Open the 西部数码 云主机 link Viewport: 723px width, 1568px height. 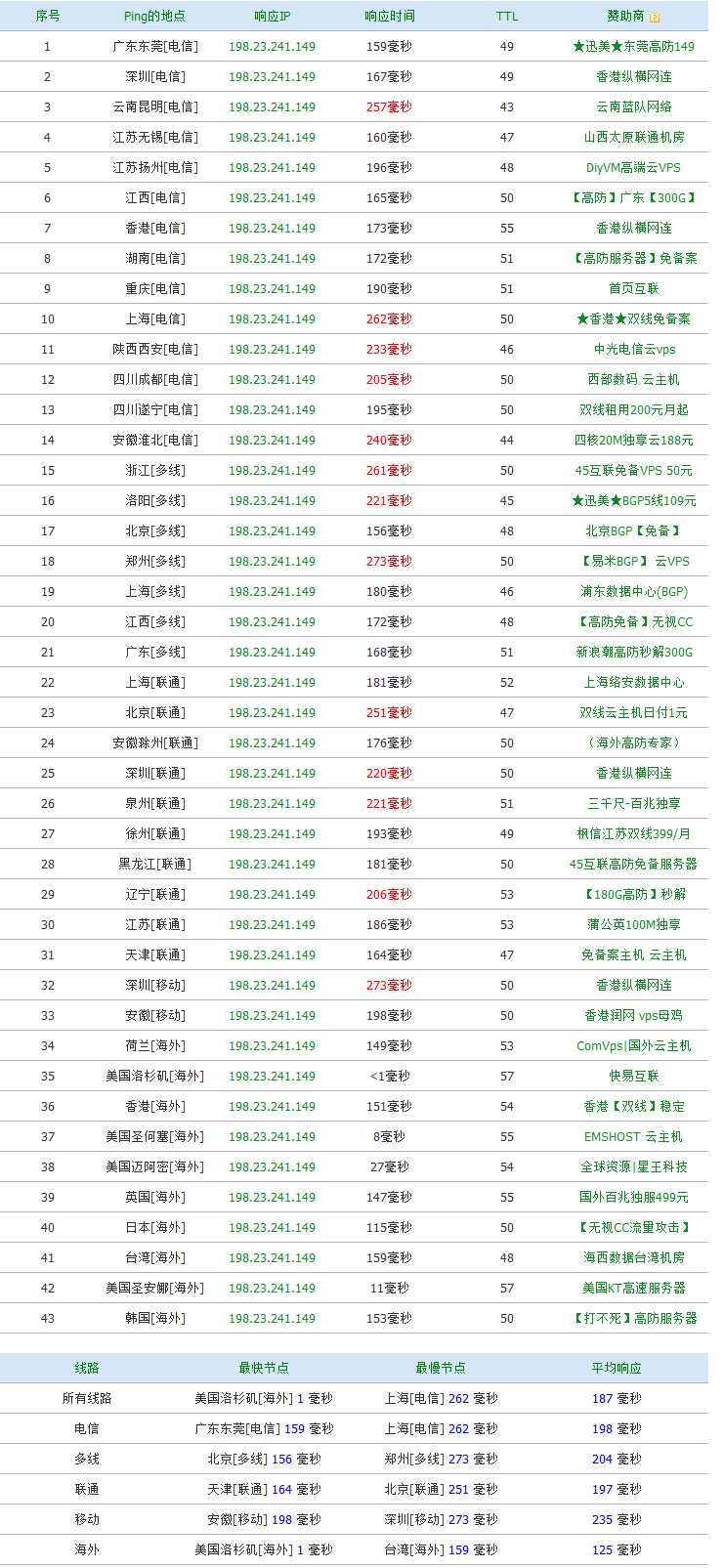click(633, 380)
